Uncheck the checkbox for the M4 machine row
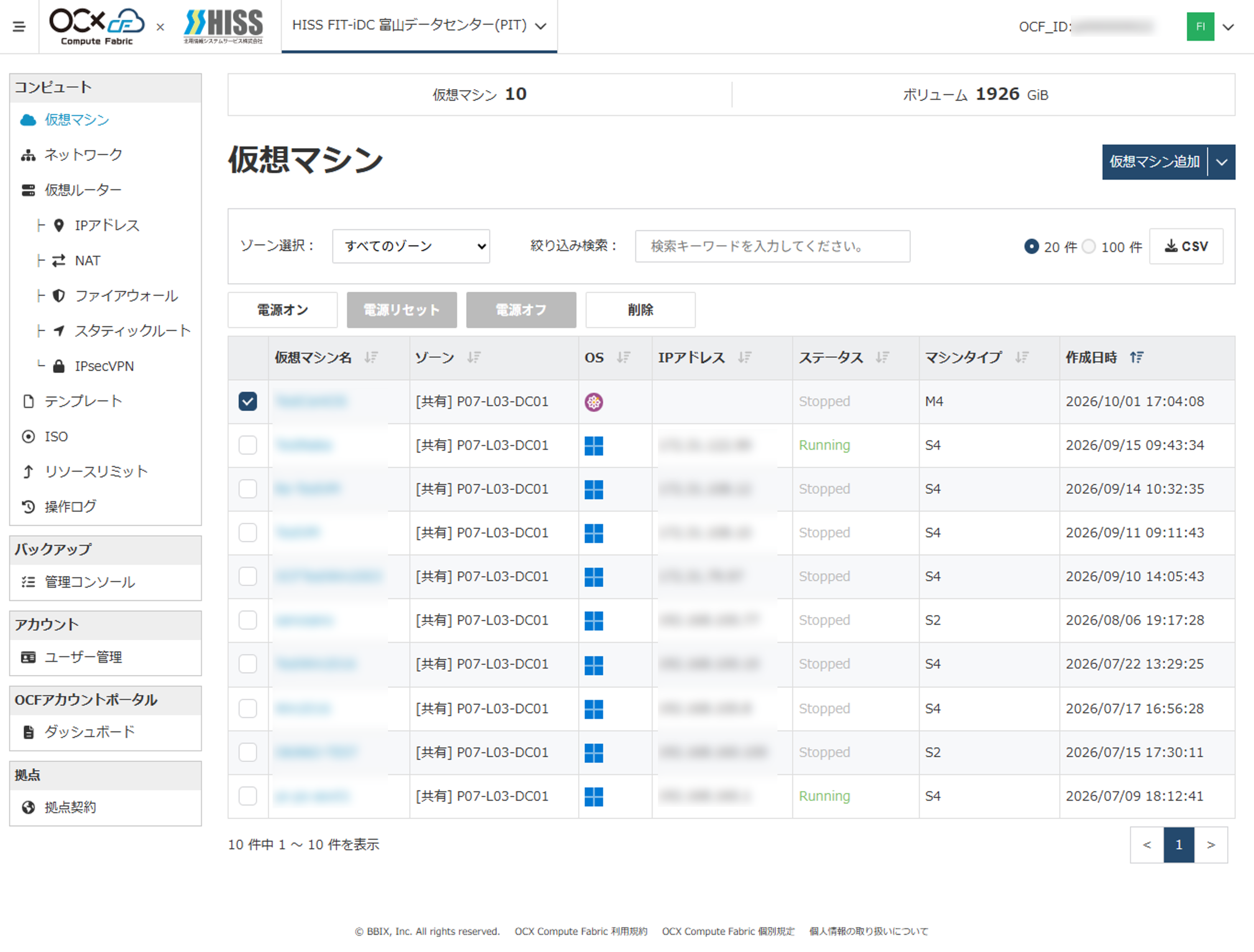 tap(248, 401)
